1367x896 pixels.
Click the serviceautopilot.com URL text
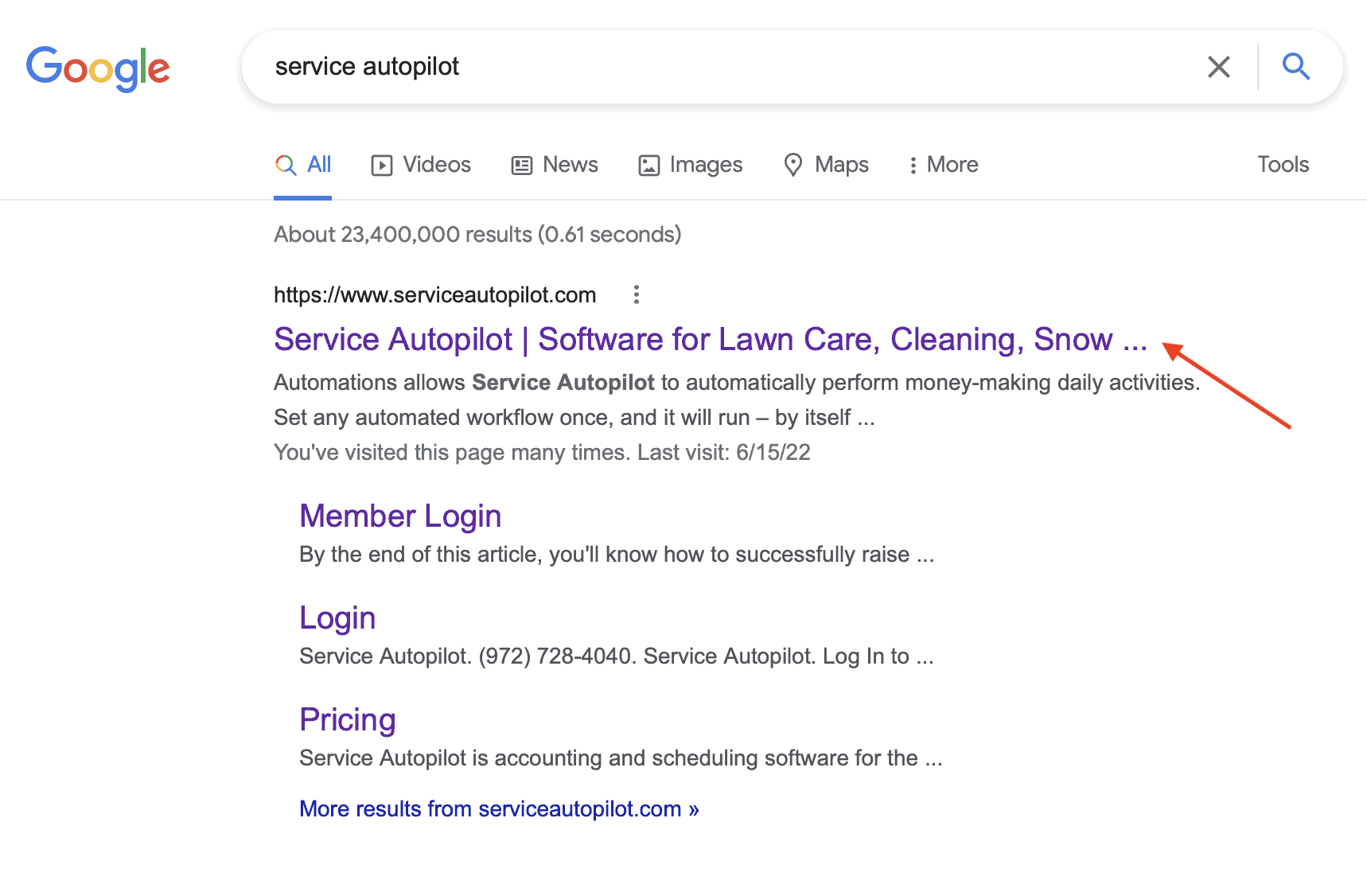435,295
